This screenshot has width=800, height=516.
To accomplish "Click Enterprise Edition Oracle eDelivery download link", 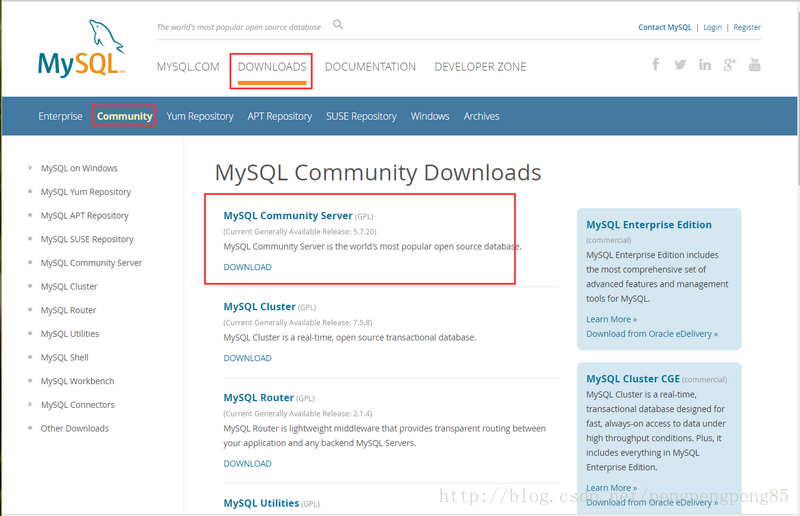I will 652,334.
